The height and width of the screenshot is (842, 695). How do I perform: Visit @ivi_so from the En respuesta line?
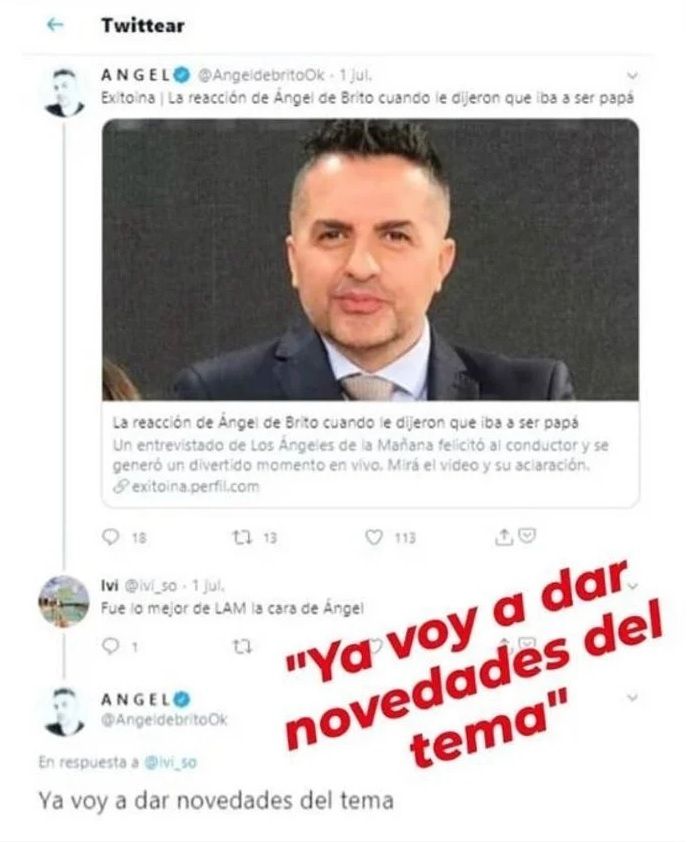[x=171, y=762]
